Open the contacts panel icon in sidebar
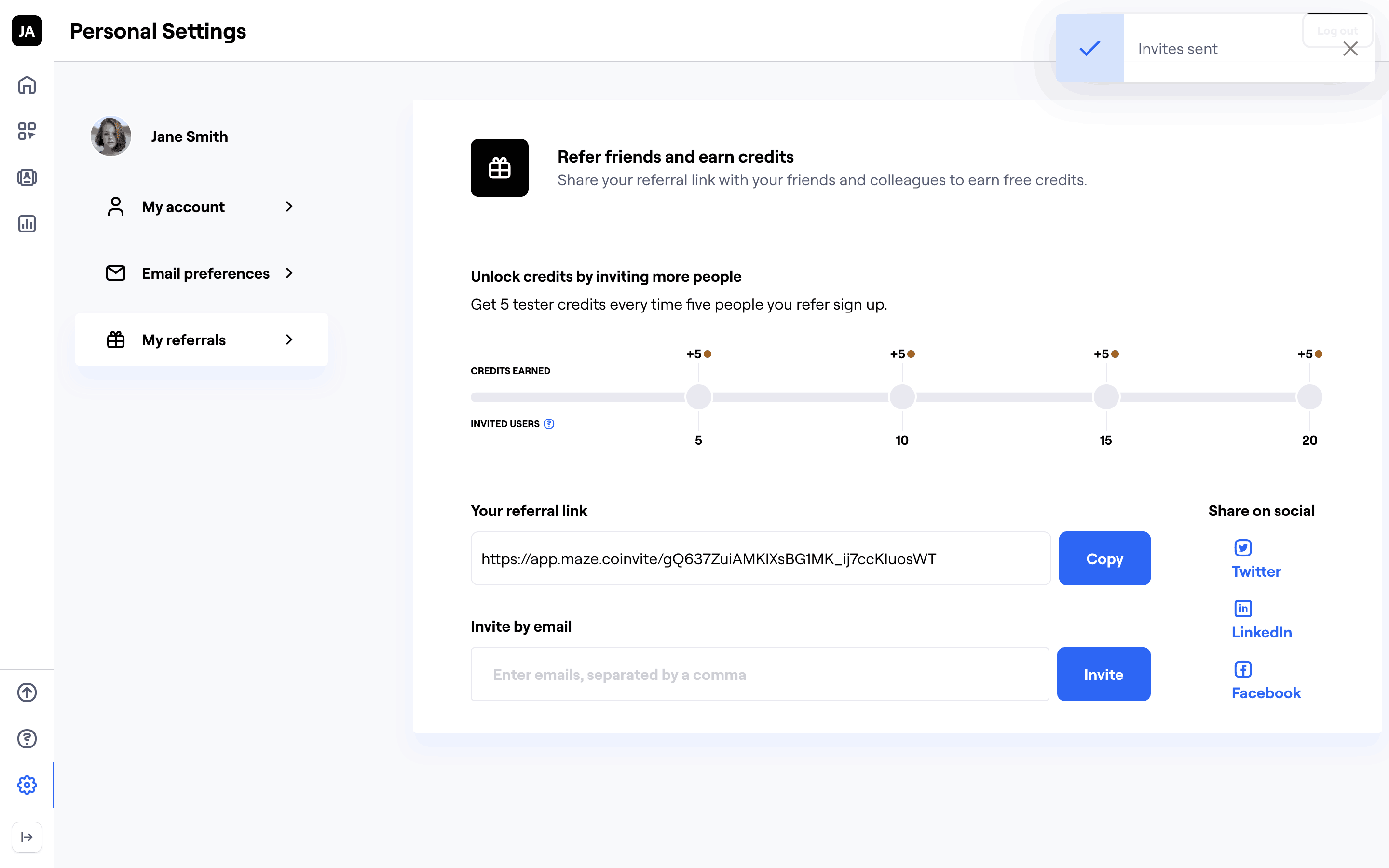This screenshot has height=868, width=1389. click(27, 177)
